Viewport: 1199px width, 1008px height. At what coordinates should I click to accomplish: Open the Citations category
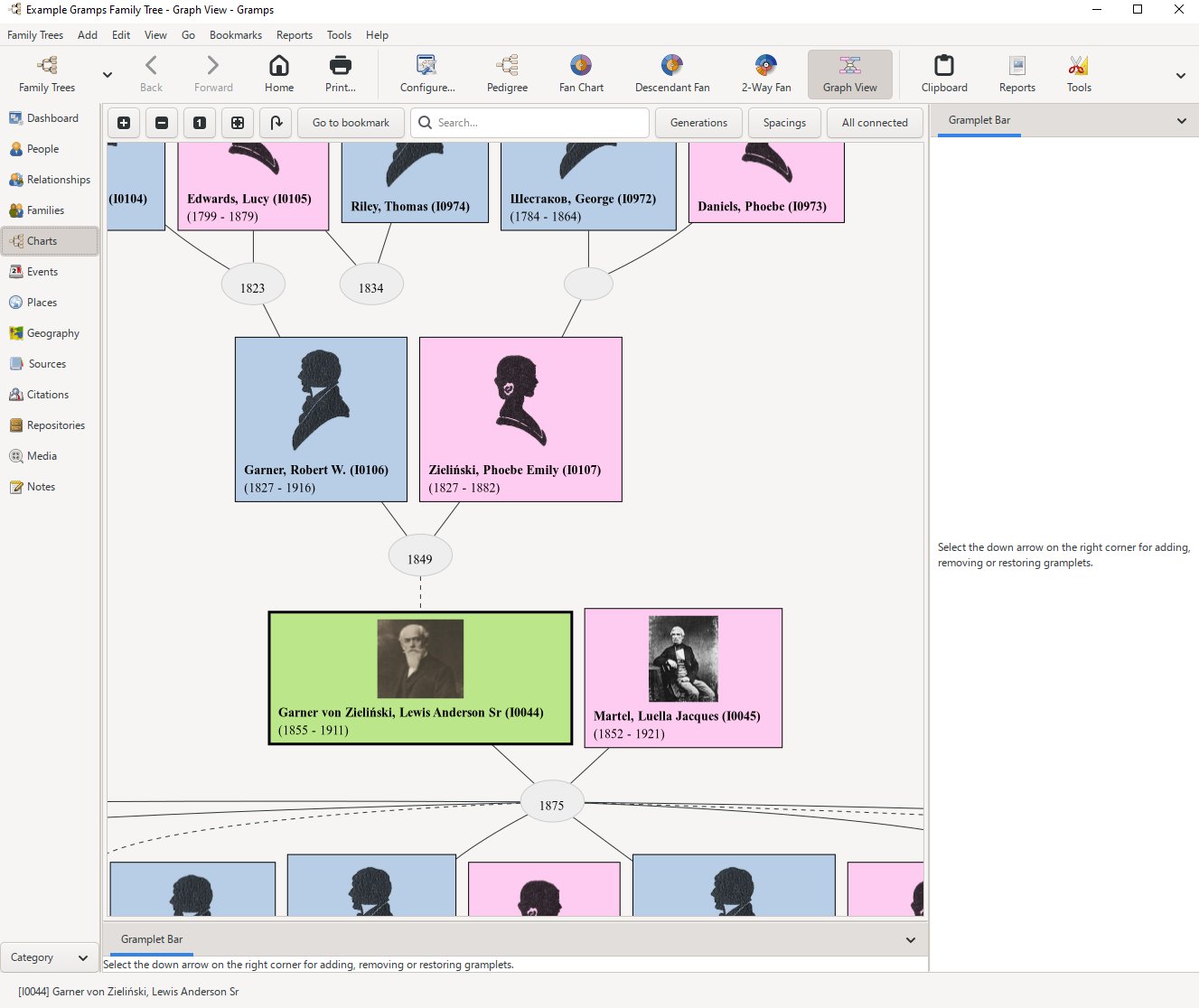coord(50,395)
